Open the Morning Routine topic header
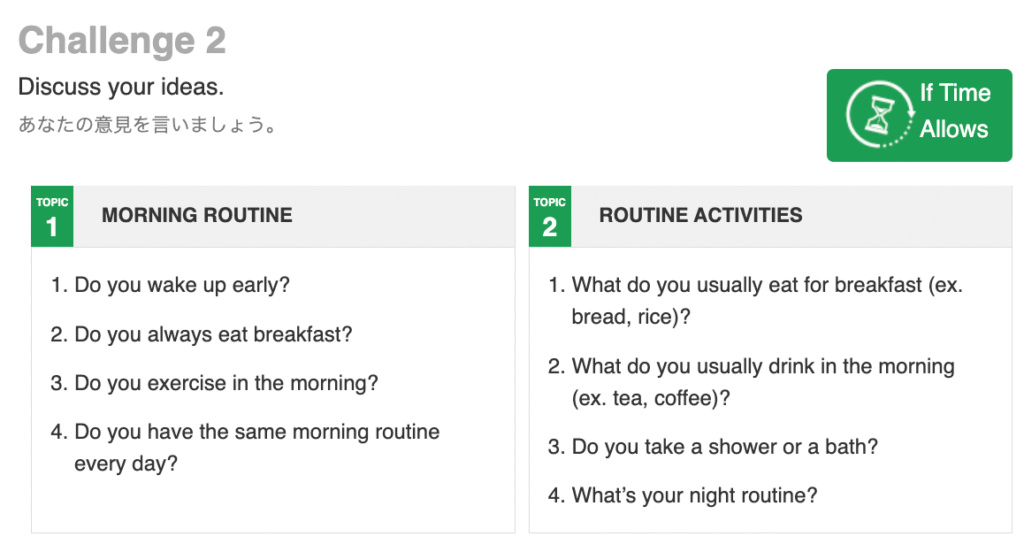 point(273,216)
